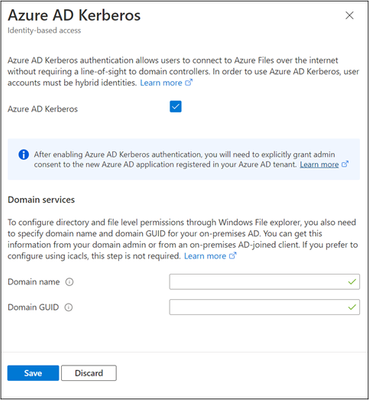
Task: Open the Learn more link about admin consent
Action: (x=319, y=164)
